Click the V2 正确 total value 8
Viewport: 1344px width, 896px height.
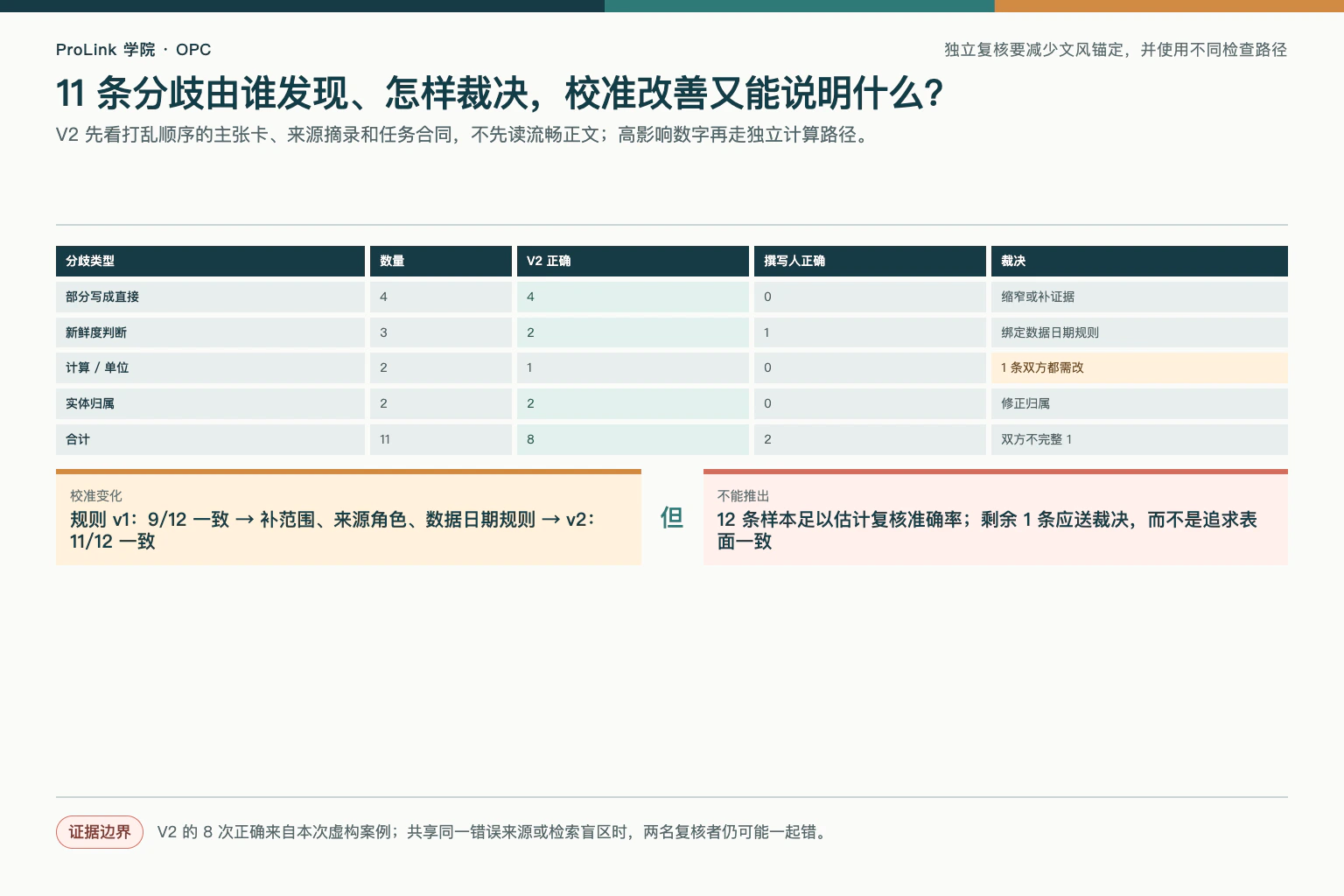click(633, 439)
